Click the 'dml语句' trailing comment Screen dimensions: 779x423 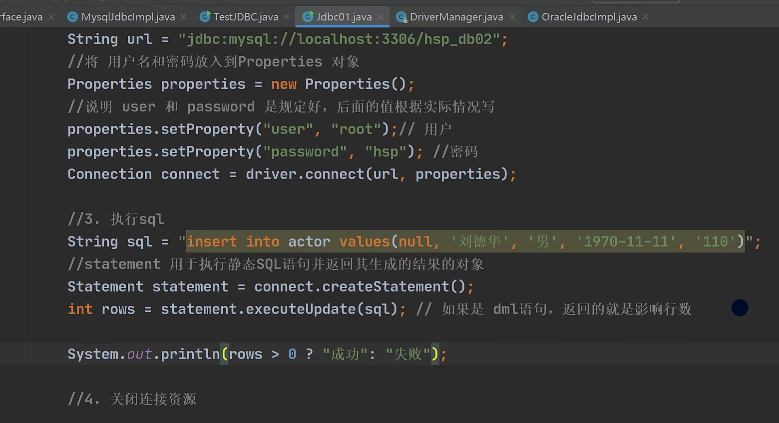(x=553, y=309)
